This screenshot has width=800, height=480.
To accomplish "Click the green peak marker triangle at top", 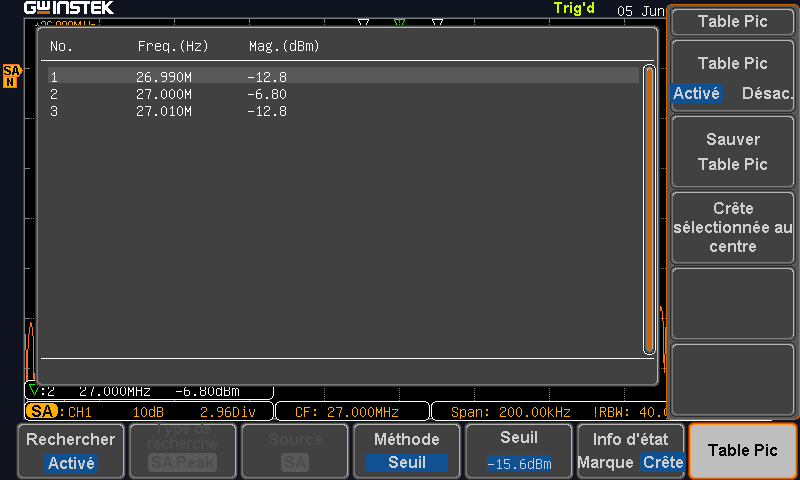I will pyautogui.click(x=399, y=22).
